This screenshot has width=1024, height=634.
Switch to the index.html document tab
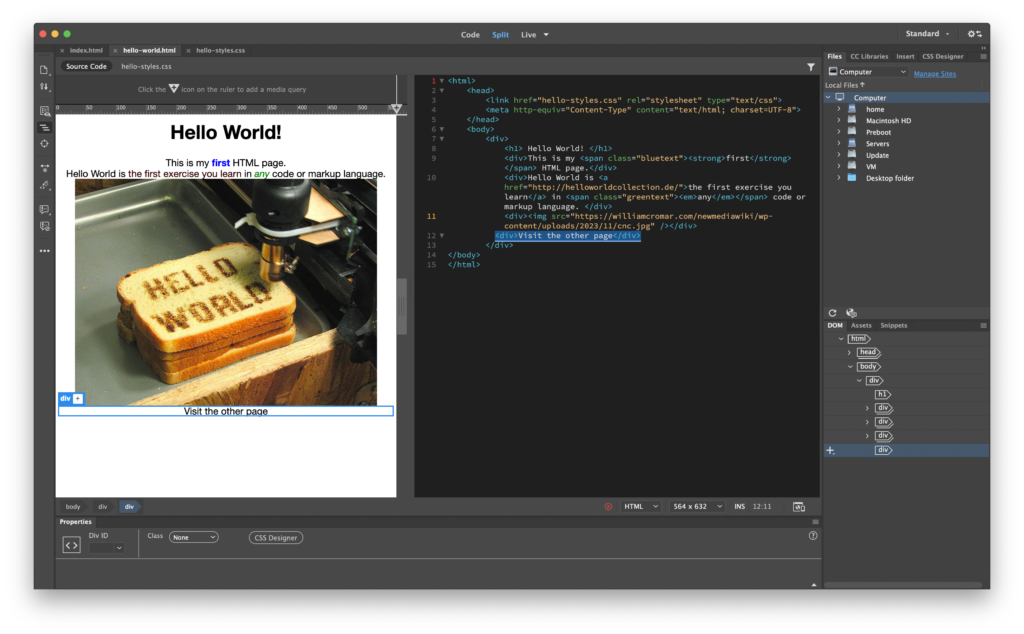[x=86, y=50]
